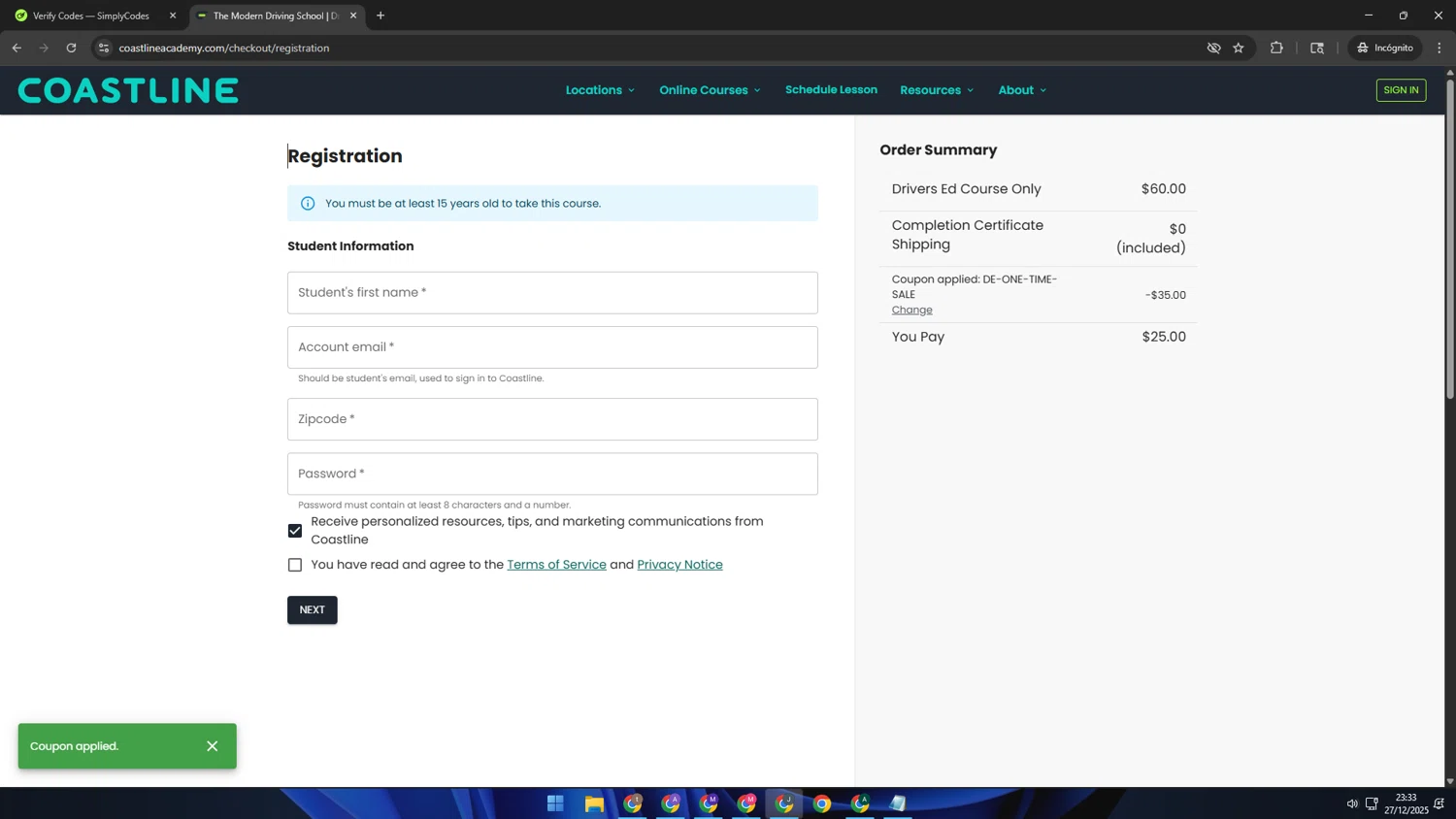
Task: Open the Windows Start menu
Action: [x=555, y=803]
